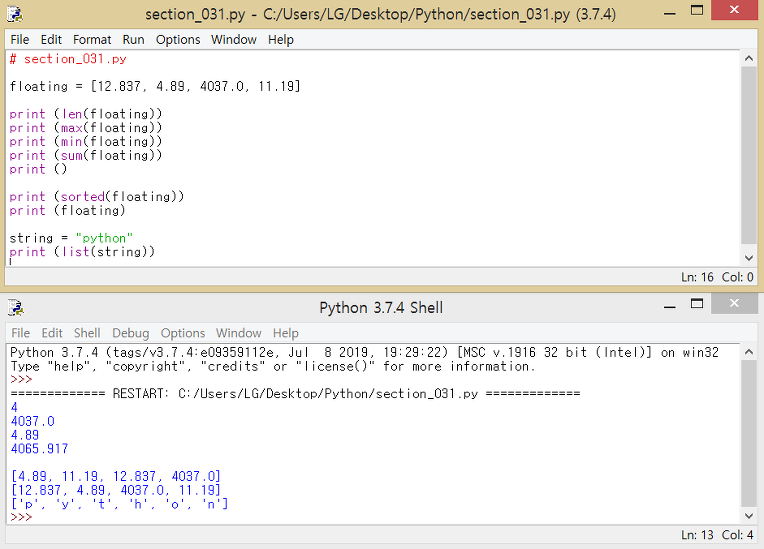Screen dimensions: 764x549
Task: Click the 'Ln: 16 Col: 0' editor status
Action: pos(717,277)
